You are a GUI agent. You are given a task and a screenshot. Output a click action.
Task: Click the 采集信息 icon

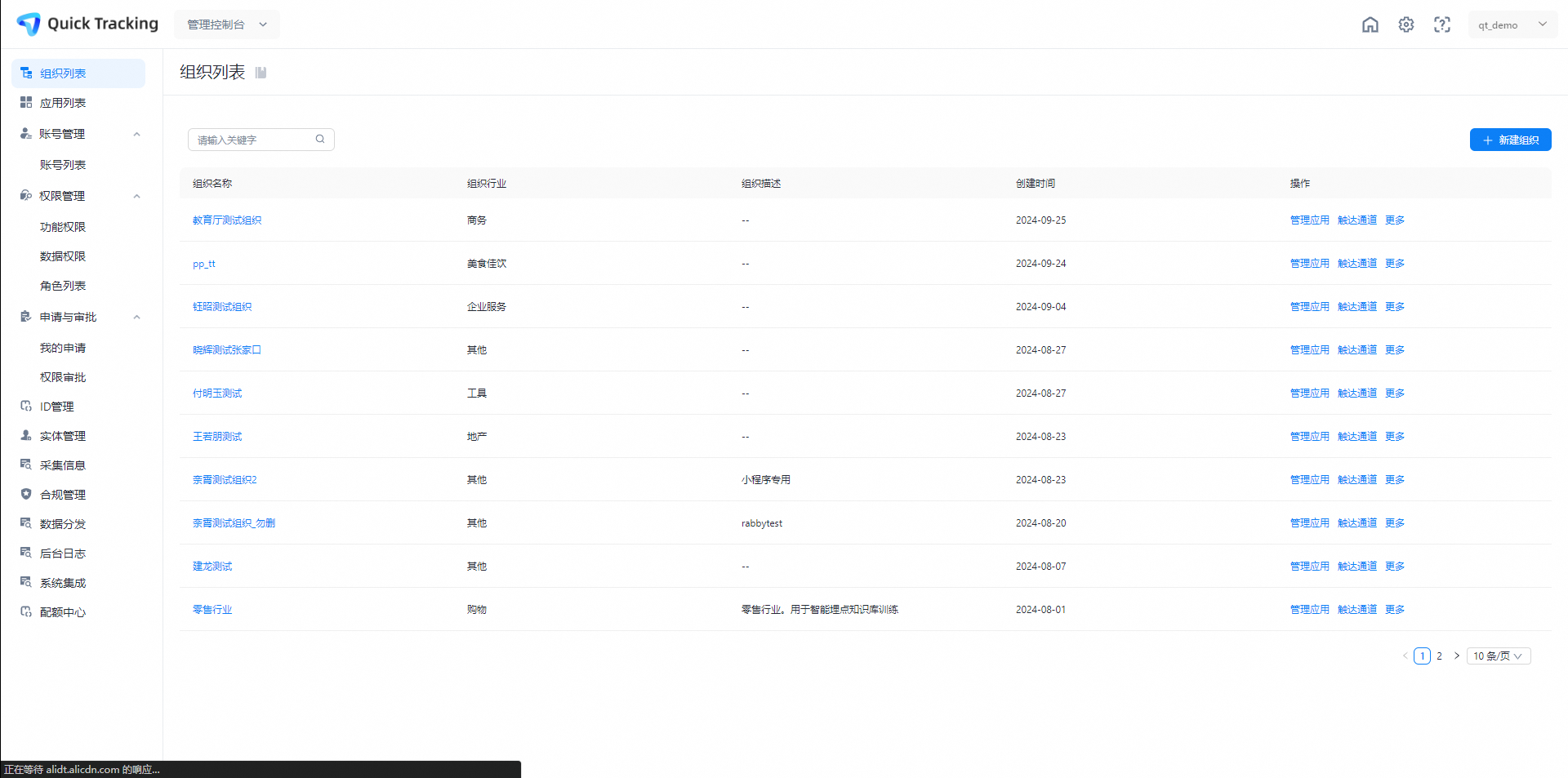[26, 465]
